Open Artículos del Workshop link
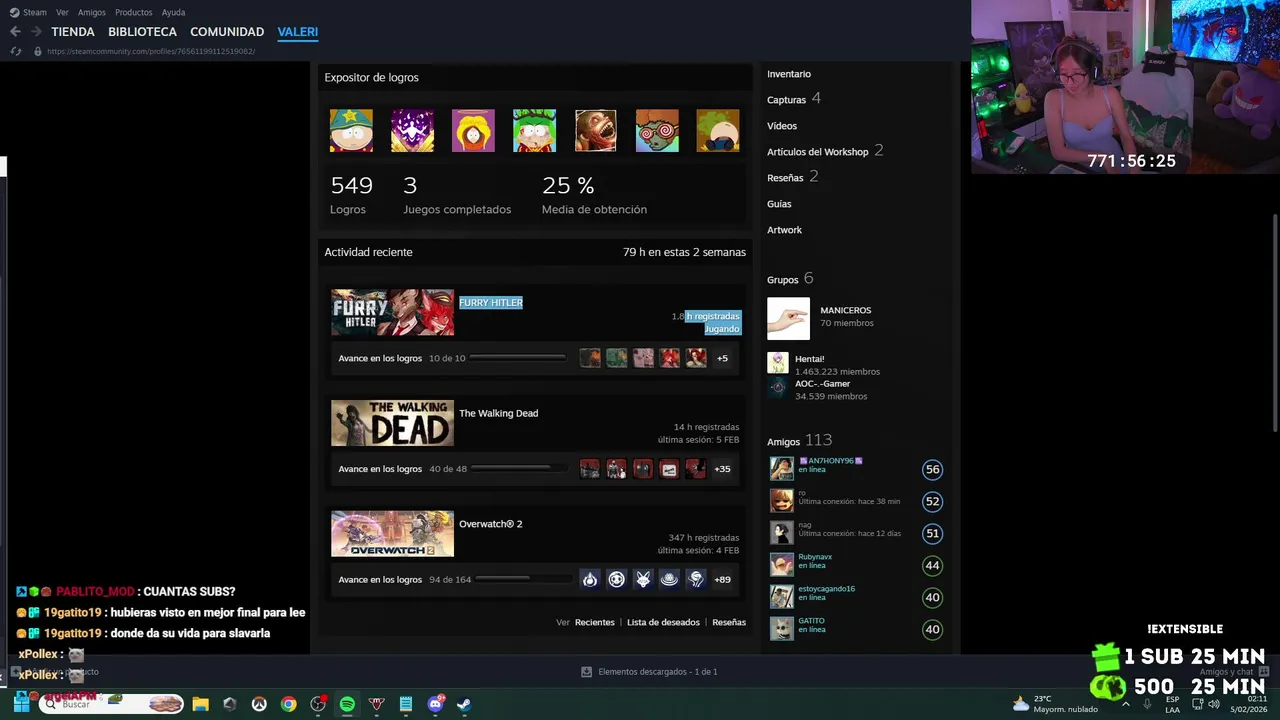This screenshot has height=720, width=1280. tap(817, 152)
